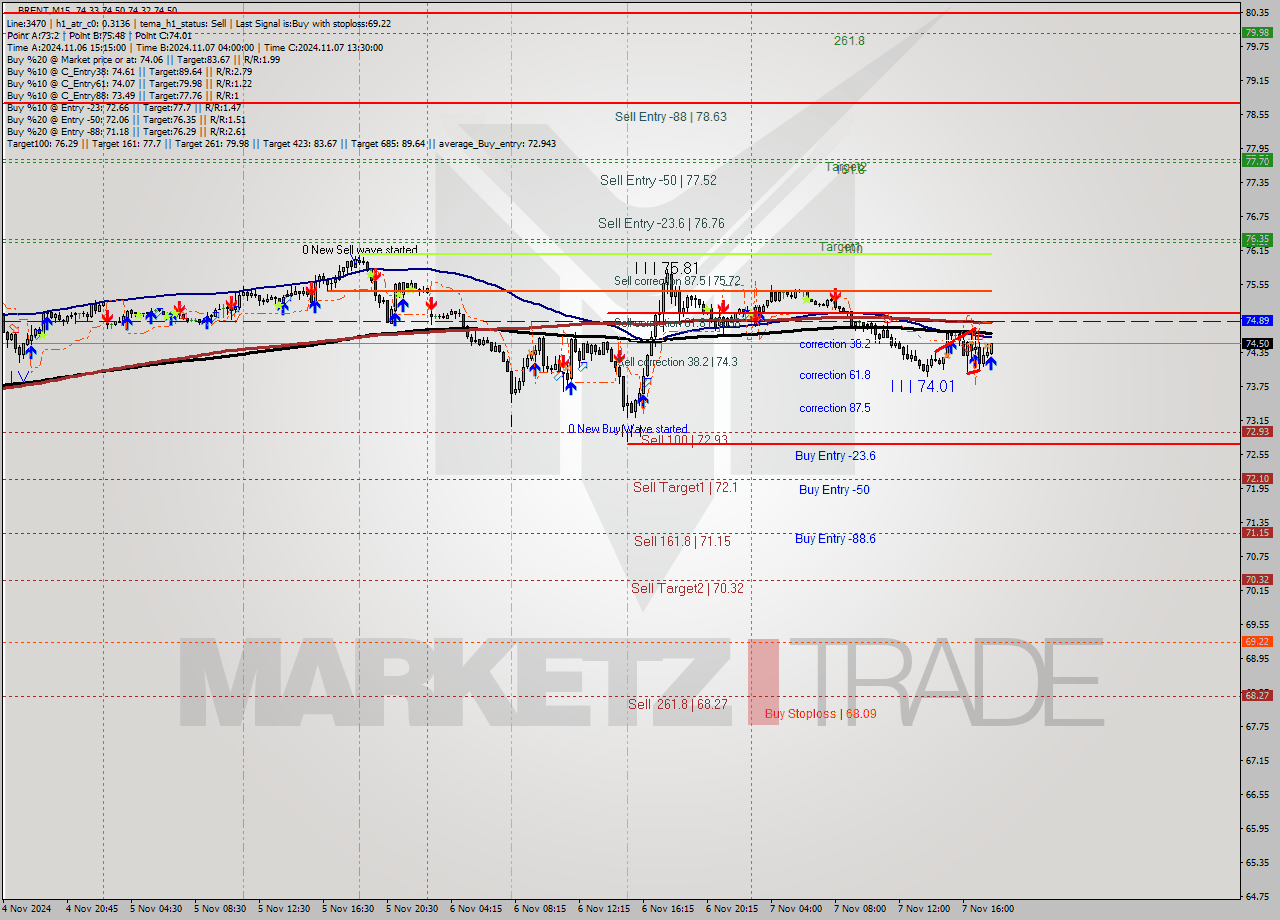
Task: Click the 'Buy Entry -50' label
Action: point(834,490)
